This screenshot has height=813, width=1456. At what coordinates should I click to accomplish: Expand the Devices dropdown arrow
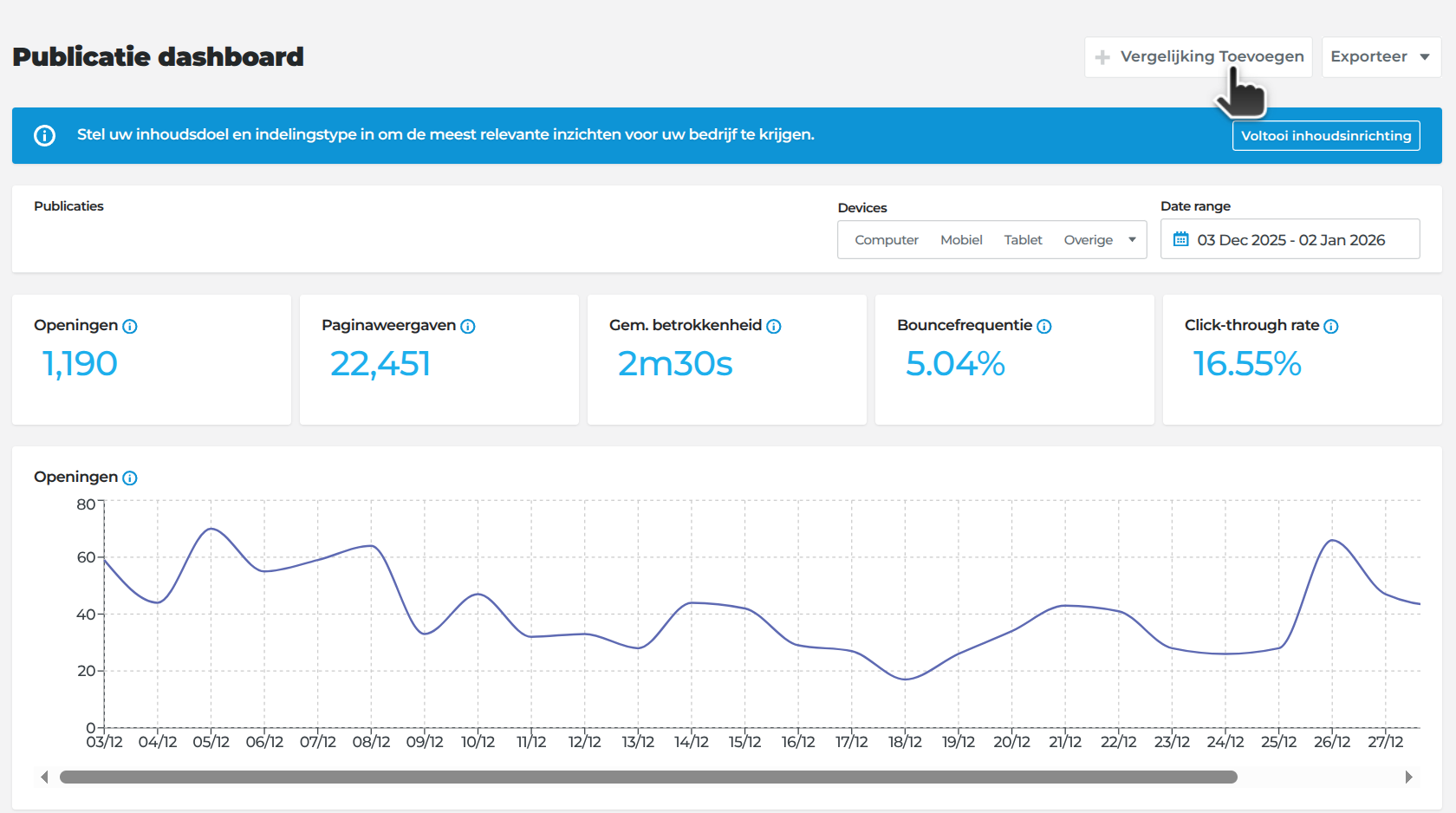[x=1132, y=240]
